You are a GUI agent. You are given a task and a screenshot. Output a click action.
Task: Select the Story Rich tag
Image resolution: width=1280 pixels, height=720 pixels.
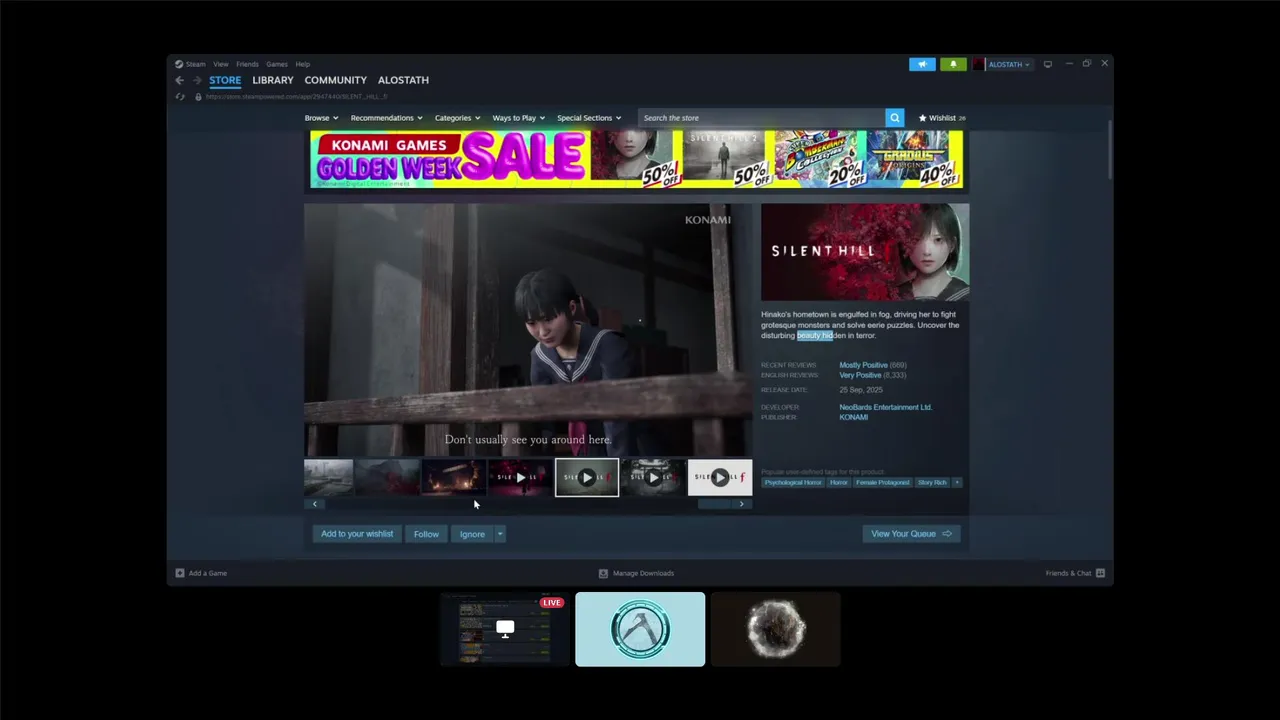coord(932,482)
